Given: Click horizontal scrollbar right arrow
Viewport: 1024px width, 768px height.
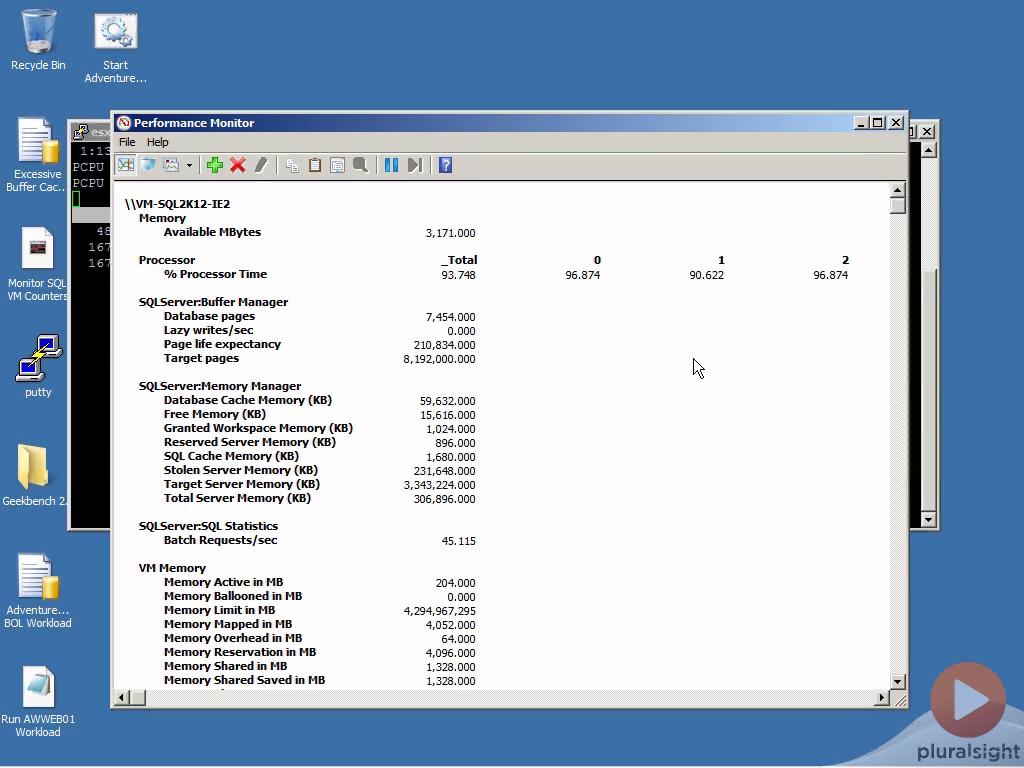Looking at the screenshot, I should coord(882,697).
